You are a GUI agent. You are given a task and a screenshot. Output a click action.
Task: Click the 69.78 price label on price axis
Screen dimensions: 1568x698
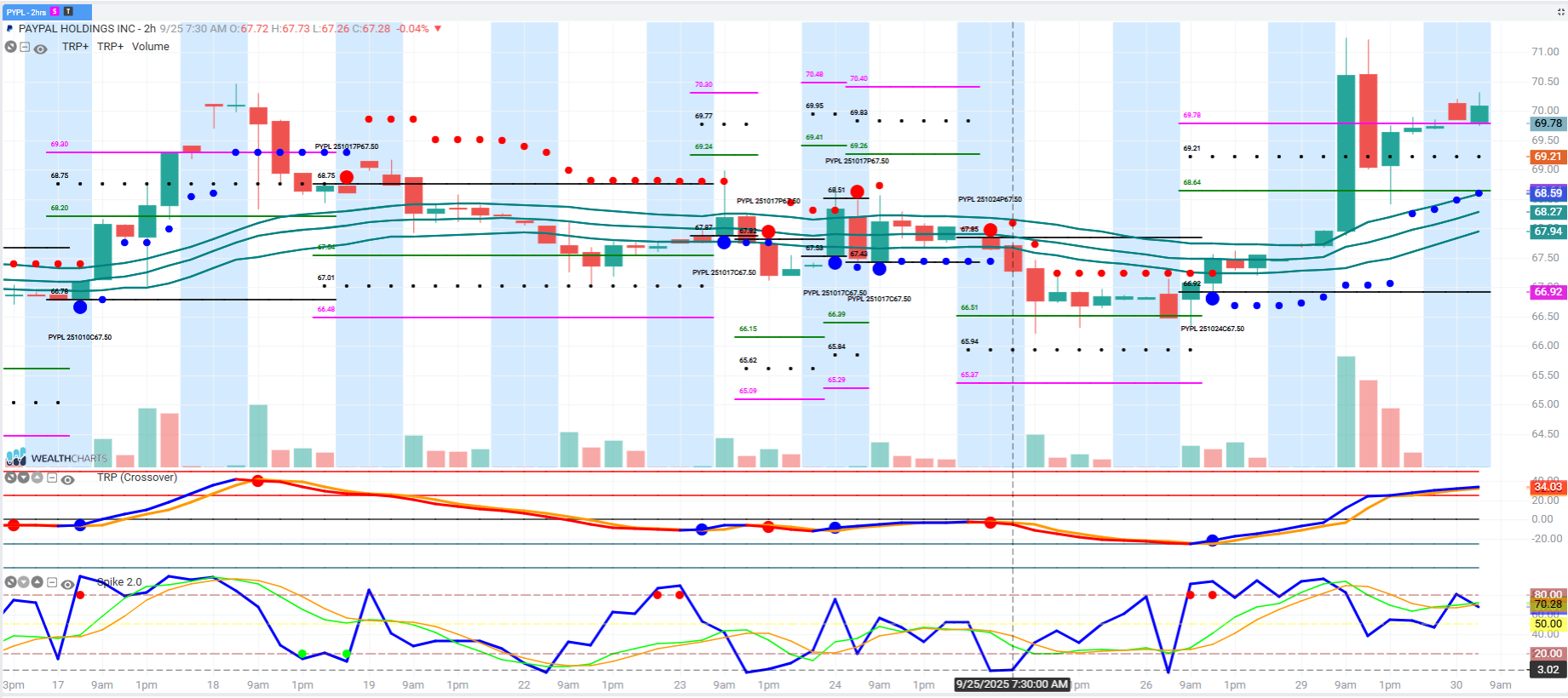[x=1548, y=123]
